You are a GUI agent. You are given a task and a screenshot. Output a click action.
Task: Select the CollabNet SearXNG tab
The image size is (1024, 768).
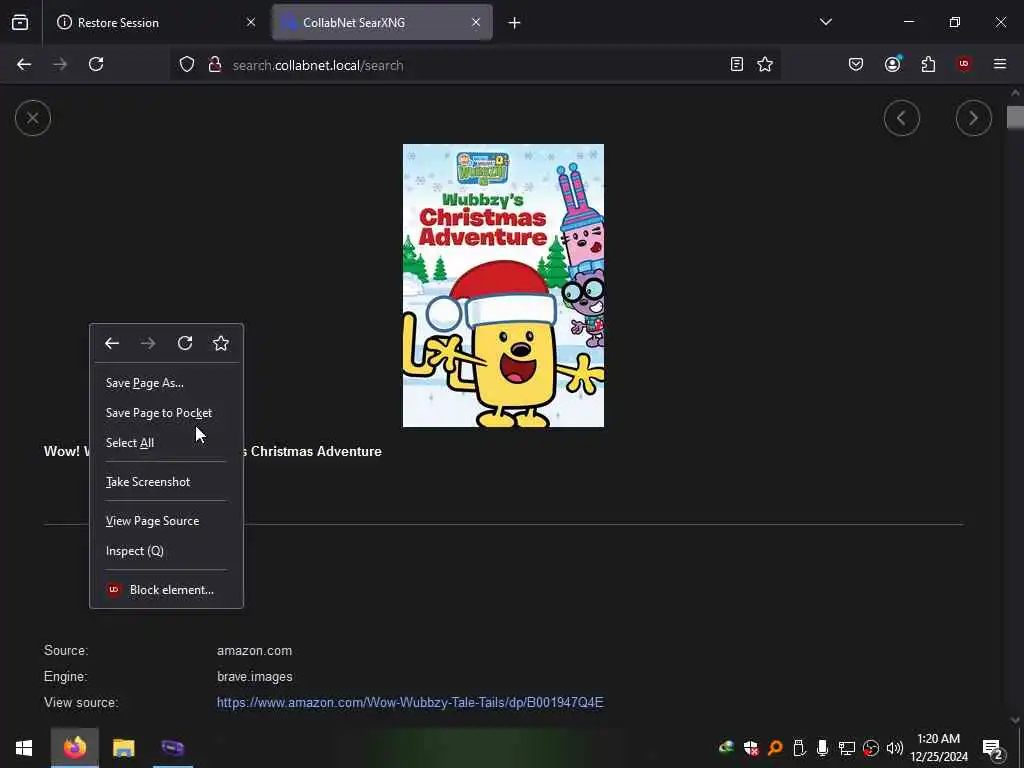pos(382,22)
